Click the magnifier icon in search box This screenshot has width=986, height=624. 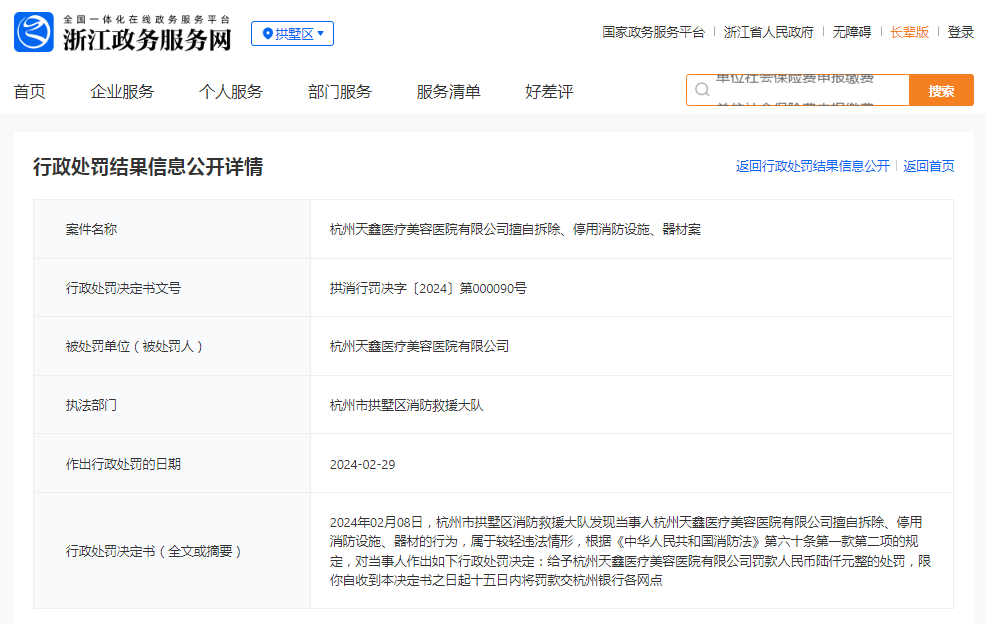(x=702, y=90)
